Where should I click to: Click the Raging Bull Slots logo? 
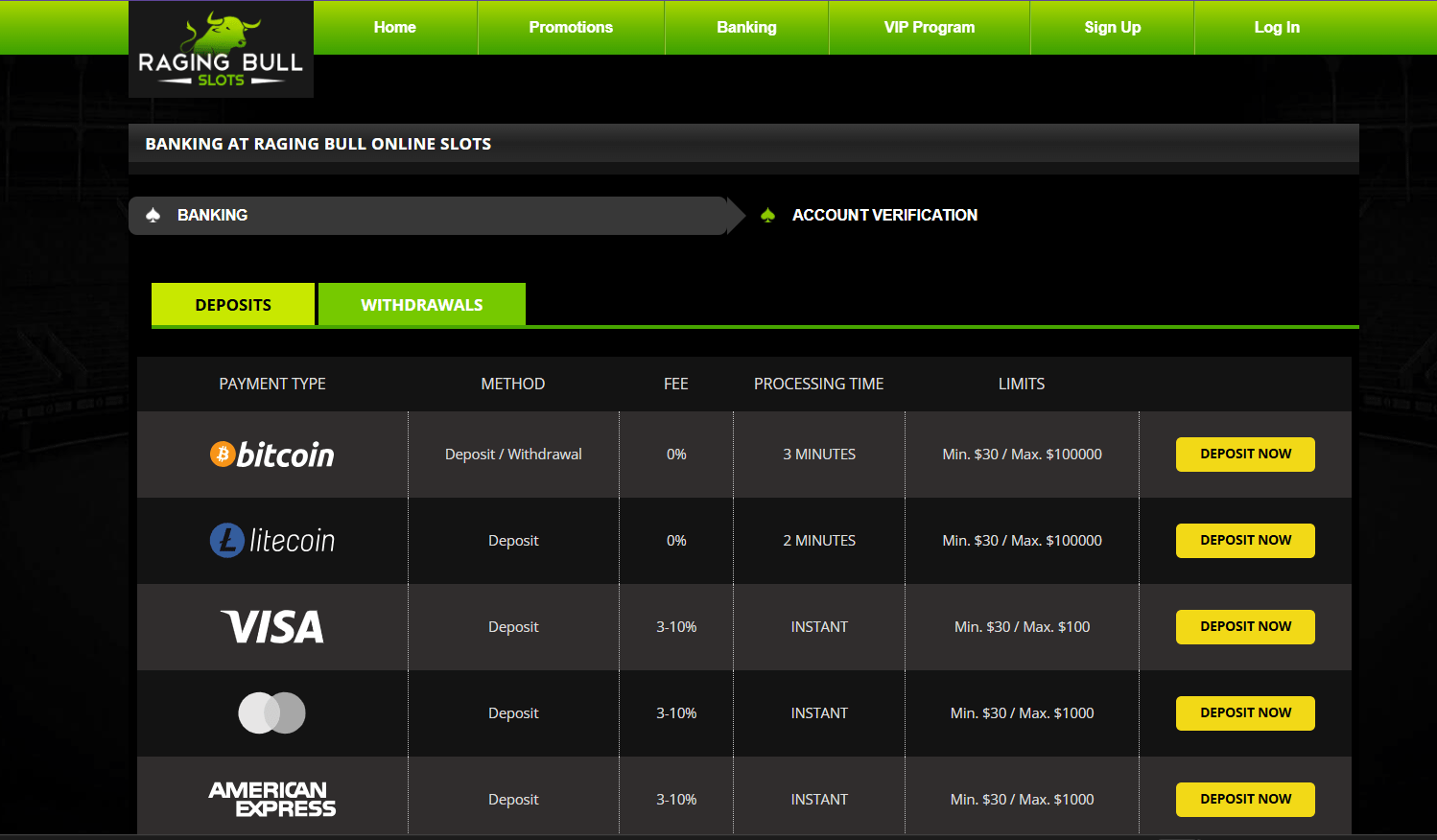tap(221, 50)
